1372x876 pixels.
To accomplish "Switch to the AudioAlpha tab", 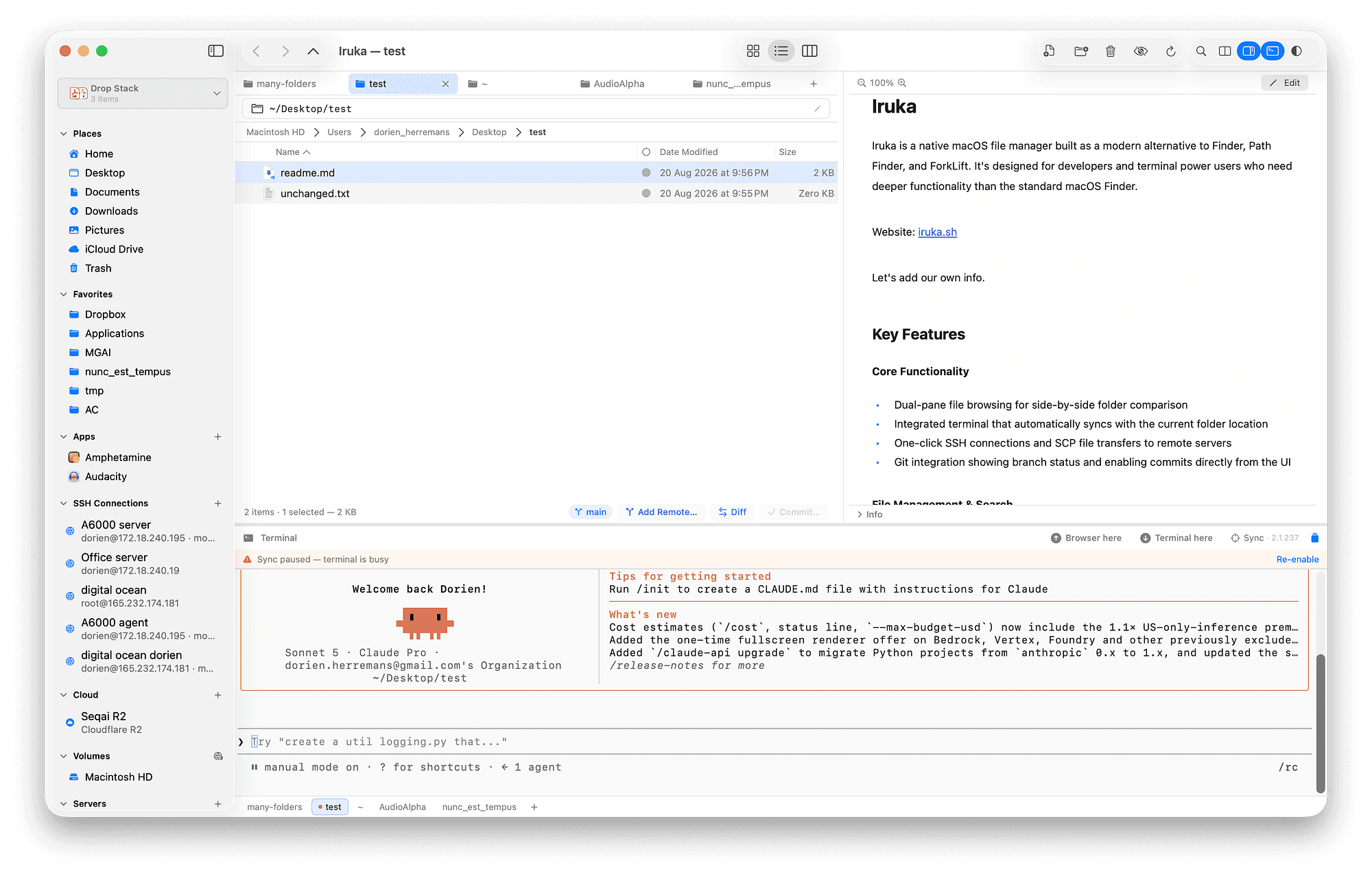I will pos(612,84).
